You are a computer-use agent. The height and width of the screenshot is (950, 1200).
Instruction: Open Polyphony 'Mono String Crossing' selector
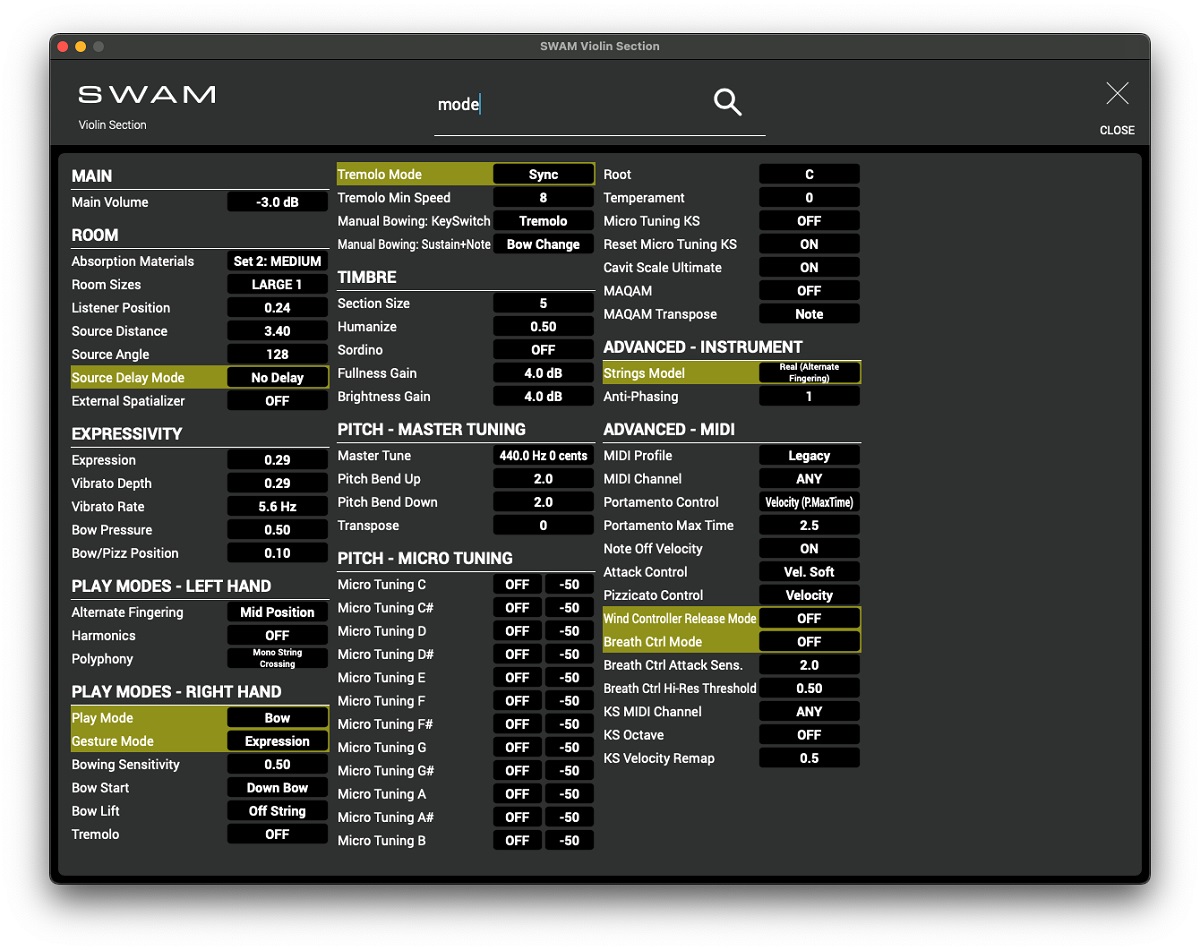(277, 659)
